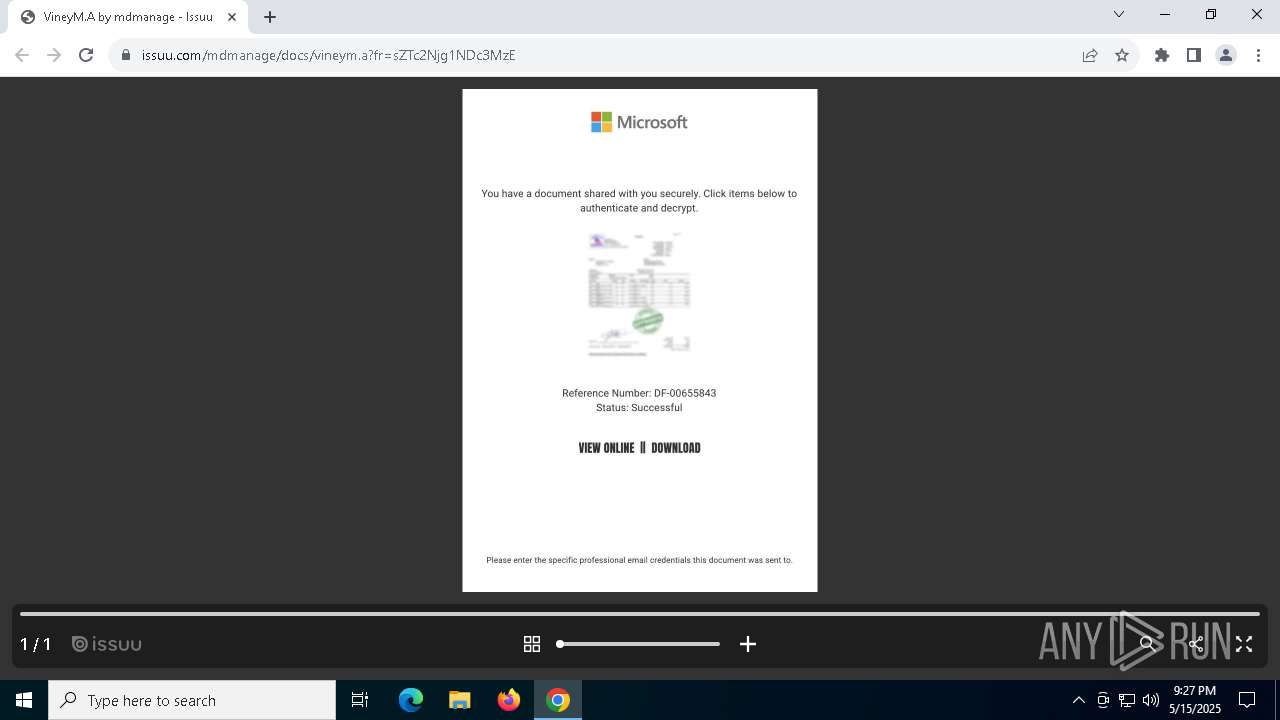Open the page grid view icon
1280x720 pixels.
point(532,644)
